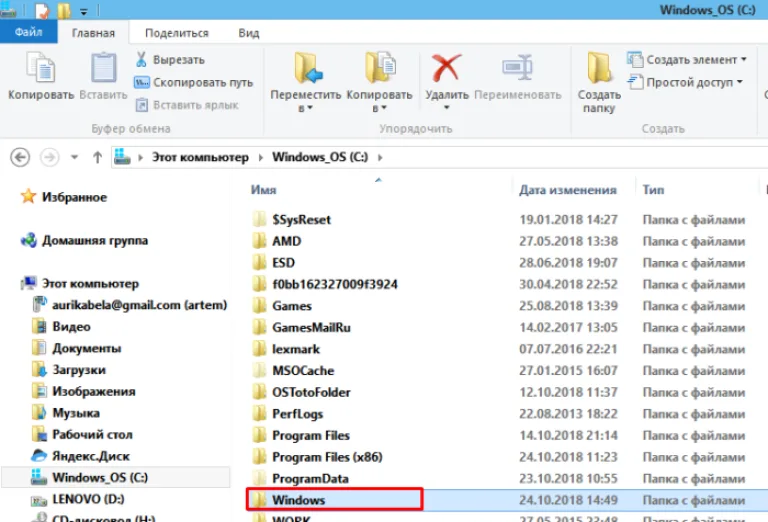This screenshot has width=768, height=522.
Task: Open the Delete (Удалить) dropdown arrow
Action: pos(447,108)
